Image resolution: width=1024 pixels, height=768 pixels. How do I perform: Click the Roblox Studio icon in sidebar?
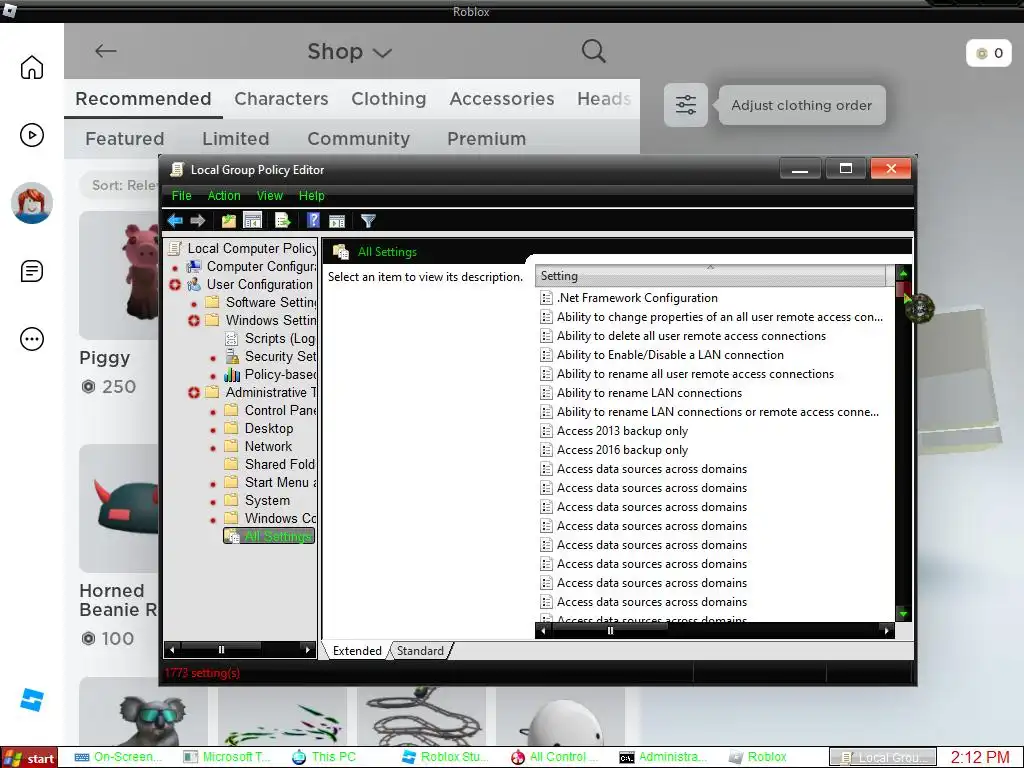click(x=31, y=699)
